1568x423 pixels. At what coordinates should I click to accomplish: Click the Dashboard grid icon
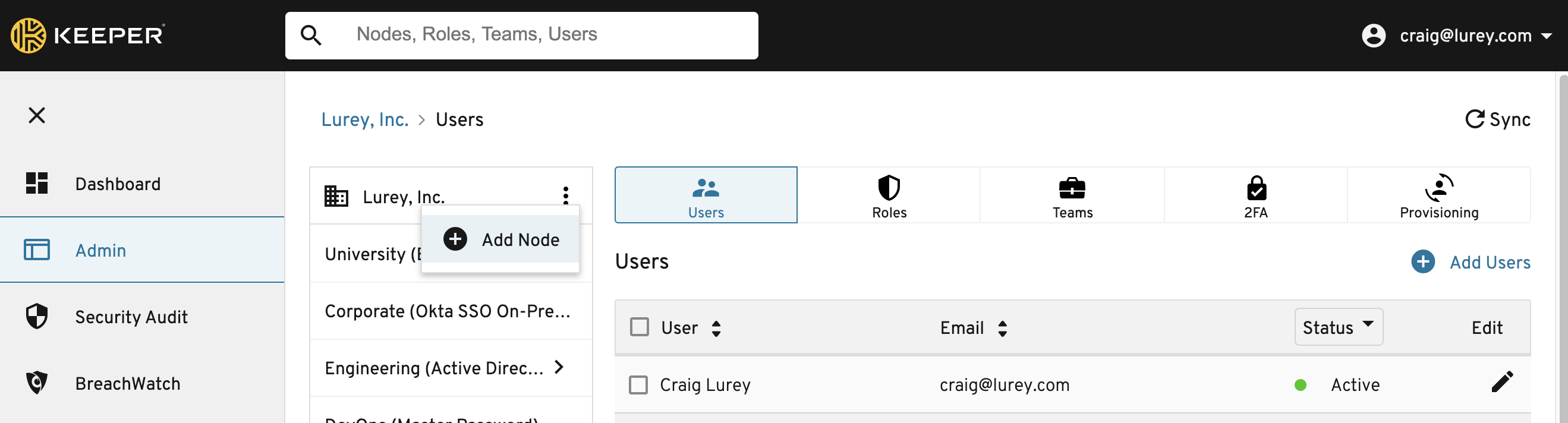tap(36, 183)
